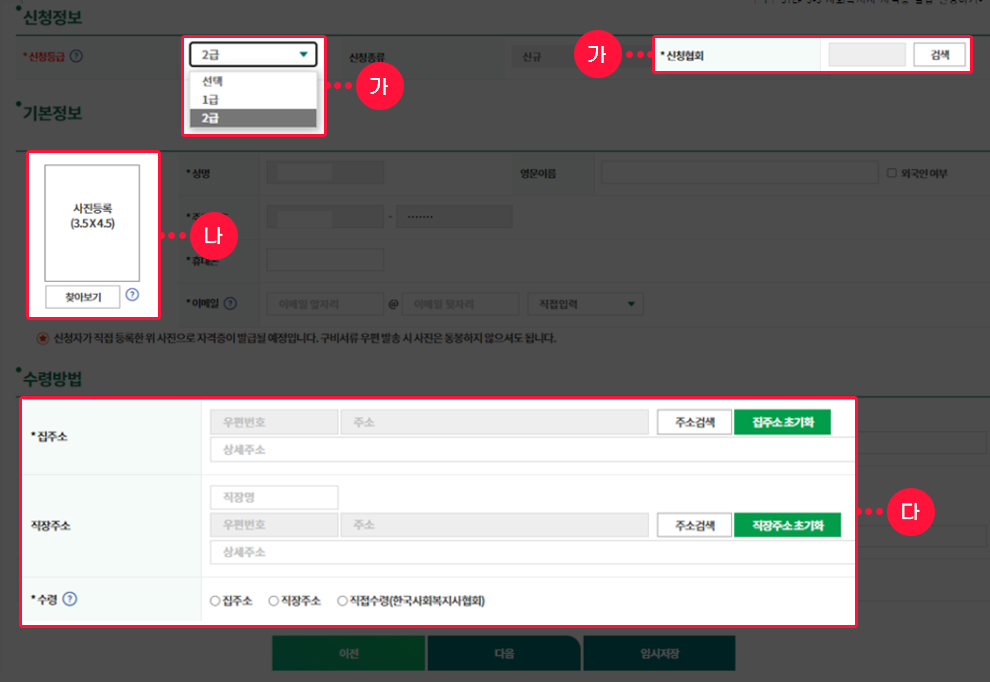The height and width of the screenshot is (682, 990).
Task: Reset work address via 직장주소 초기화
Action: [x=790, y=524]
